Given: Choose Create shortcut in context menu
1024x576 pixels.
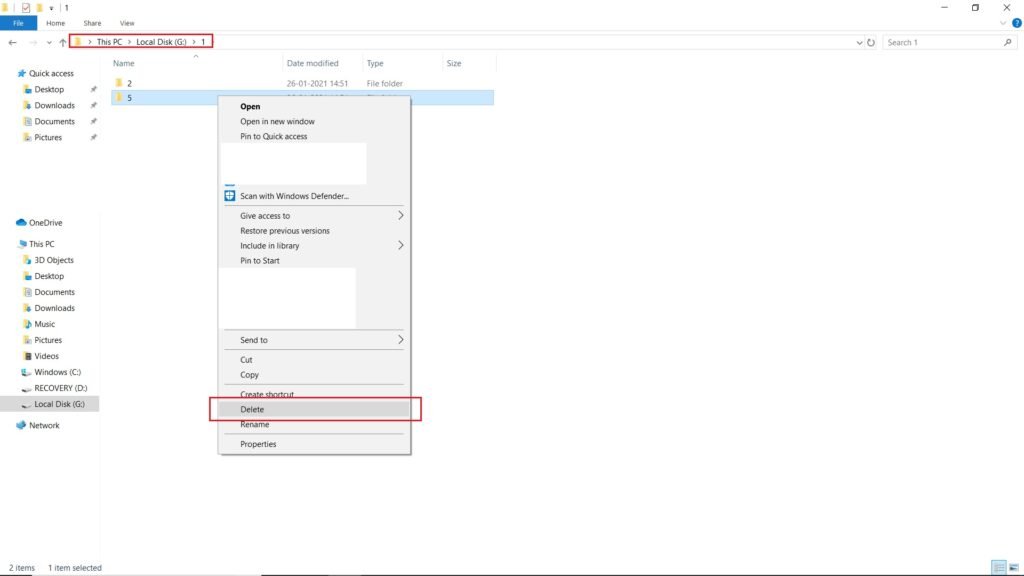Looking at the screenshot, I should click(266, 394).
